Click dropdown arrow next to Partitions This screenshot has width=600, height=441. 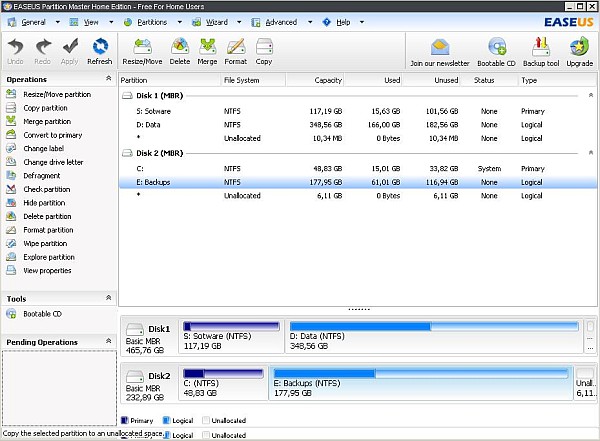tap(179, 22)
